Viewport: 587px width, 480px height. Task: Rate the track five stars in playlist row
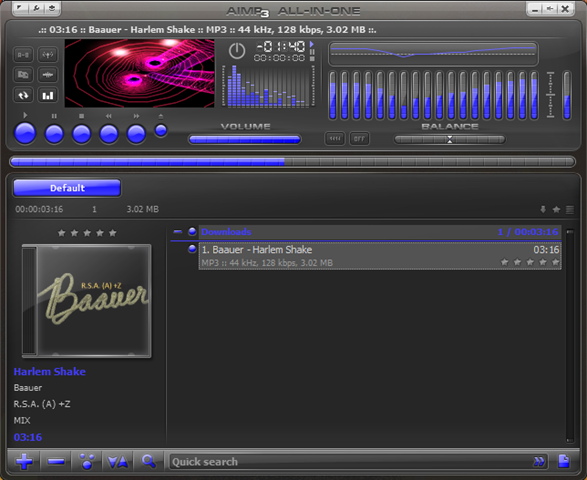tap(555, 262)
